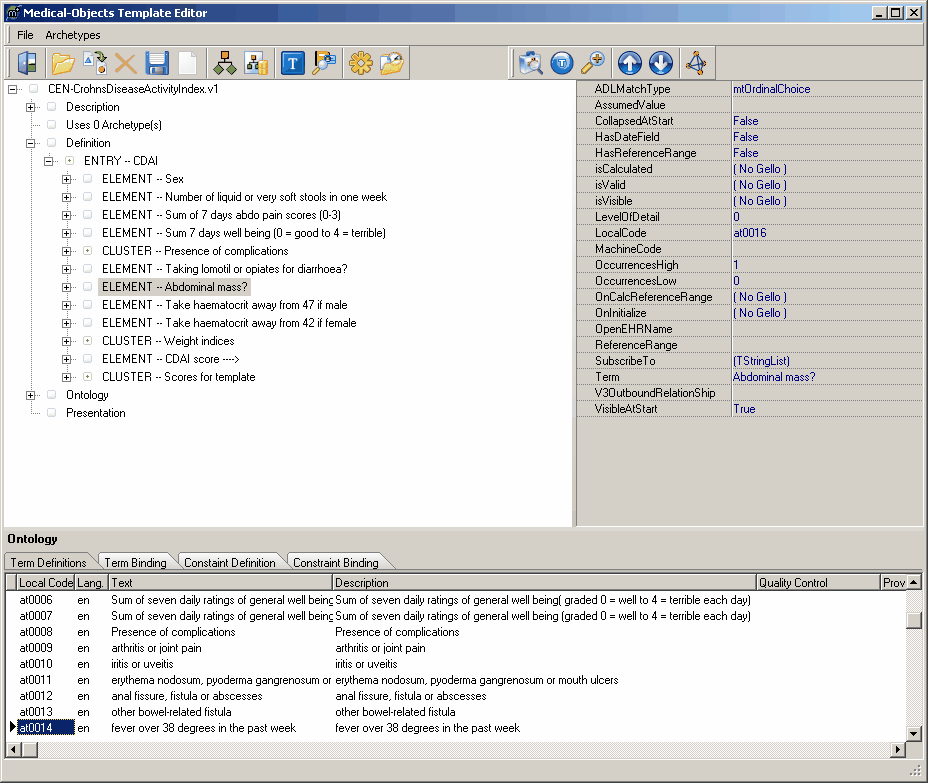928x783 pixels.
Task: Expand CLUSTER -- Presence of complications
Action: (x=67, y=251)
